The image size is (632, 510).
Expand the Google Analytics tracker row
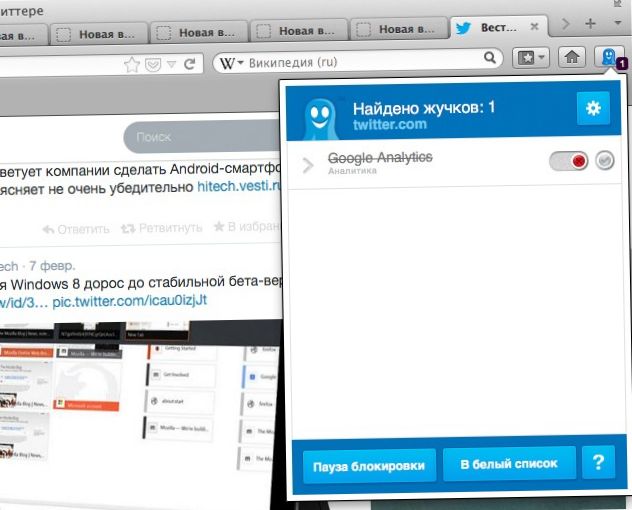point(308,165)
